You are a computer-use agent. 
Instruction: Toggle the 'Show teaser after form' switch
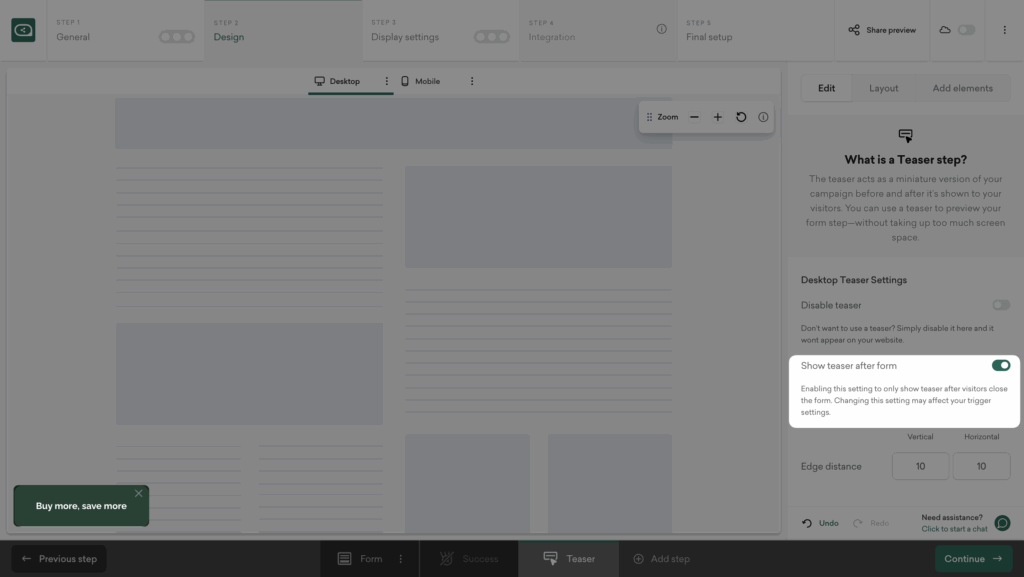coord(1000,366)
